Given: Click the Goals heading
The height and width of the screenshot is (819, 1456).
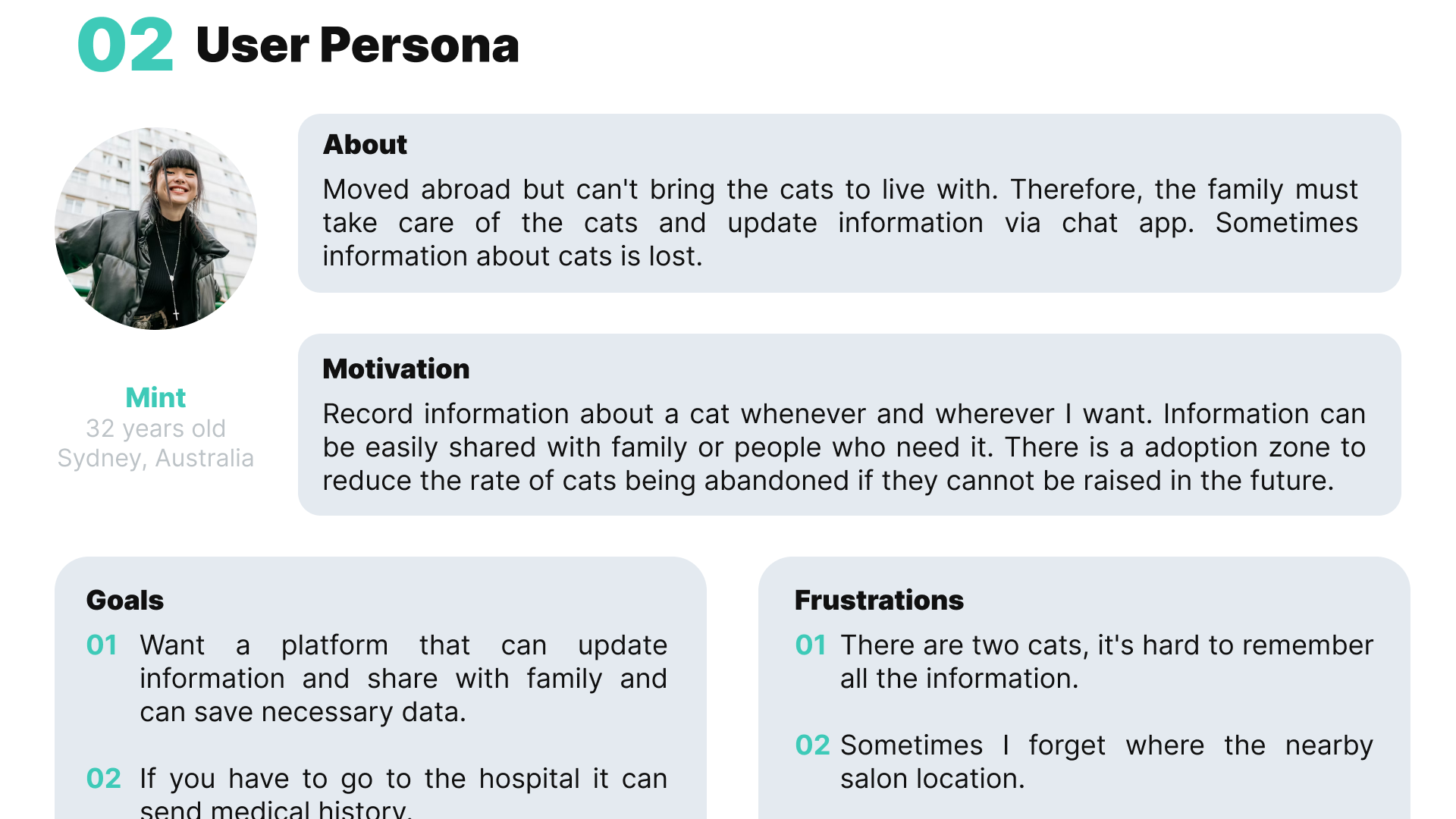Looking at the screenshot, I should [125, 600].
